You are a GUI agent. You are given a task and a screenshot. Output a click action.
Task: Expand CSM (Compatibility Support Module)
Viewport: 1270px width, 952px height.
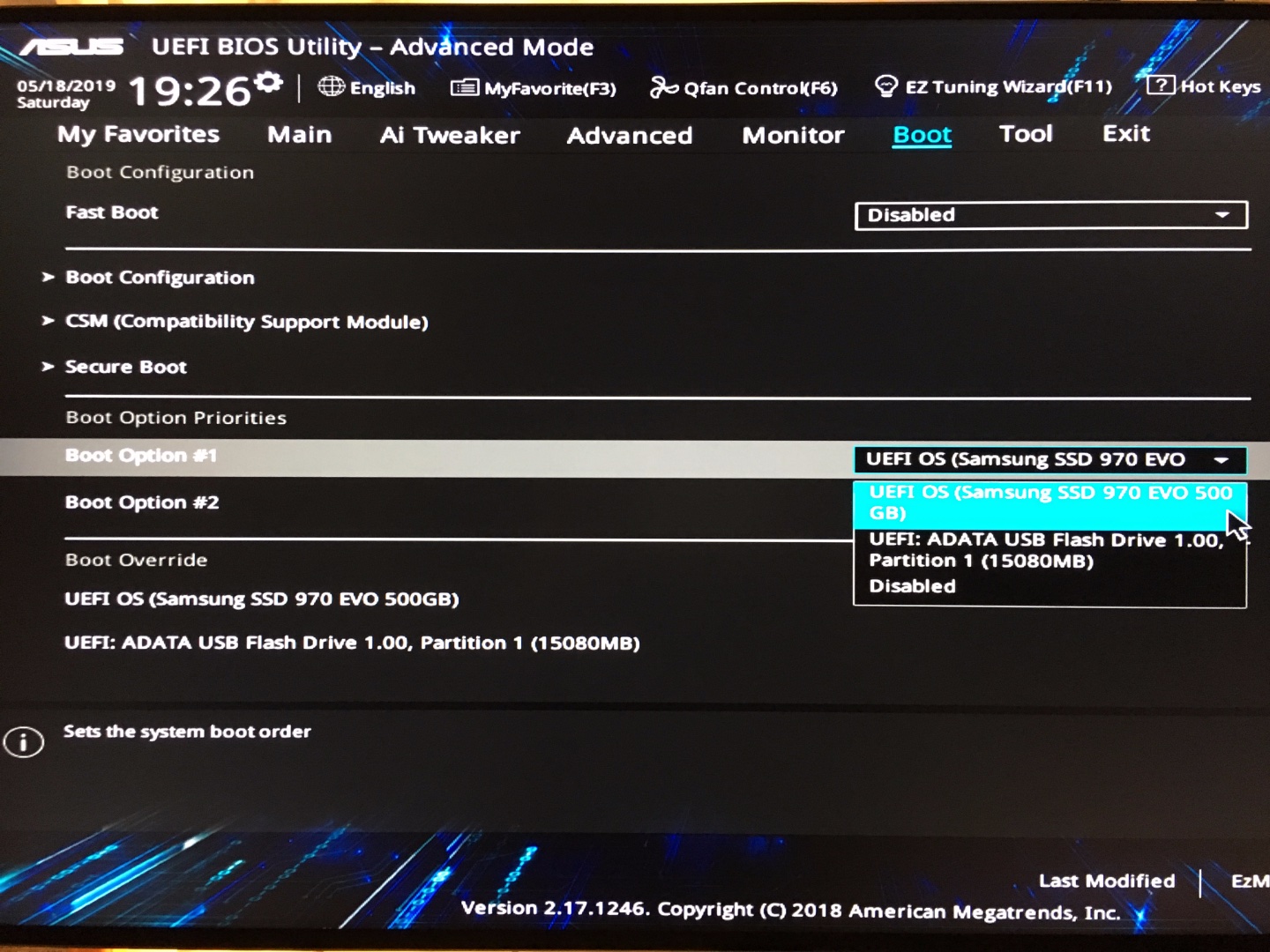click(x=247, y=322)
